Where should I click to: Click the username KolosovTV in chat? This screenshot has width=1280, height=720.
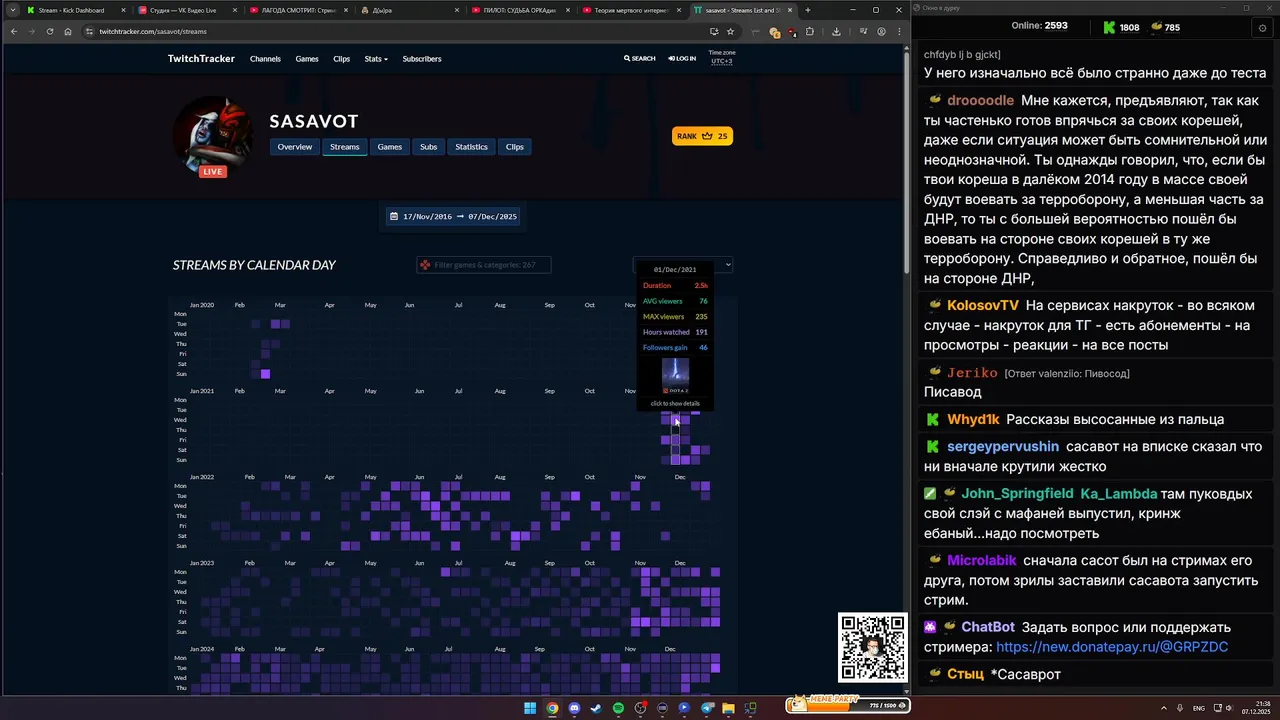coord(983,305)
